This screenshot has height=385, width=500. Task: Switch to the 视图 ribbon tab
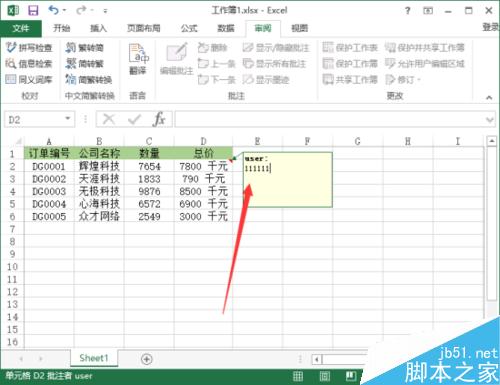[299, 29]
